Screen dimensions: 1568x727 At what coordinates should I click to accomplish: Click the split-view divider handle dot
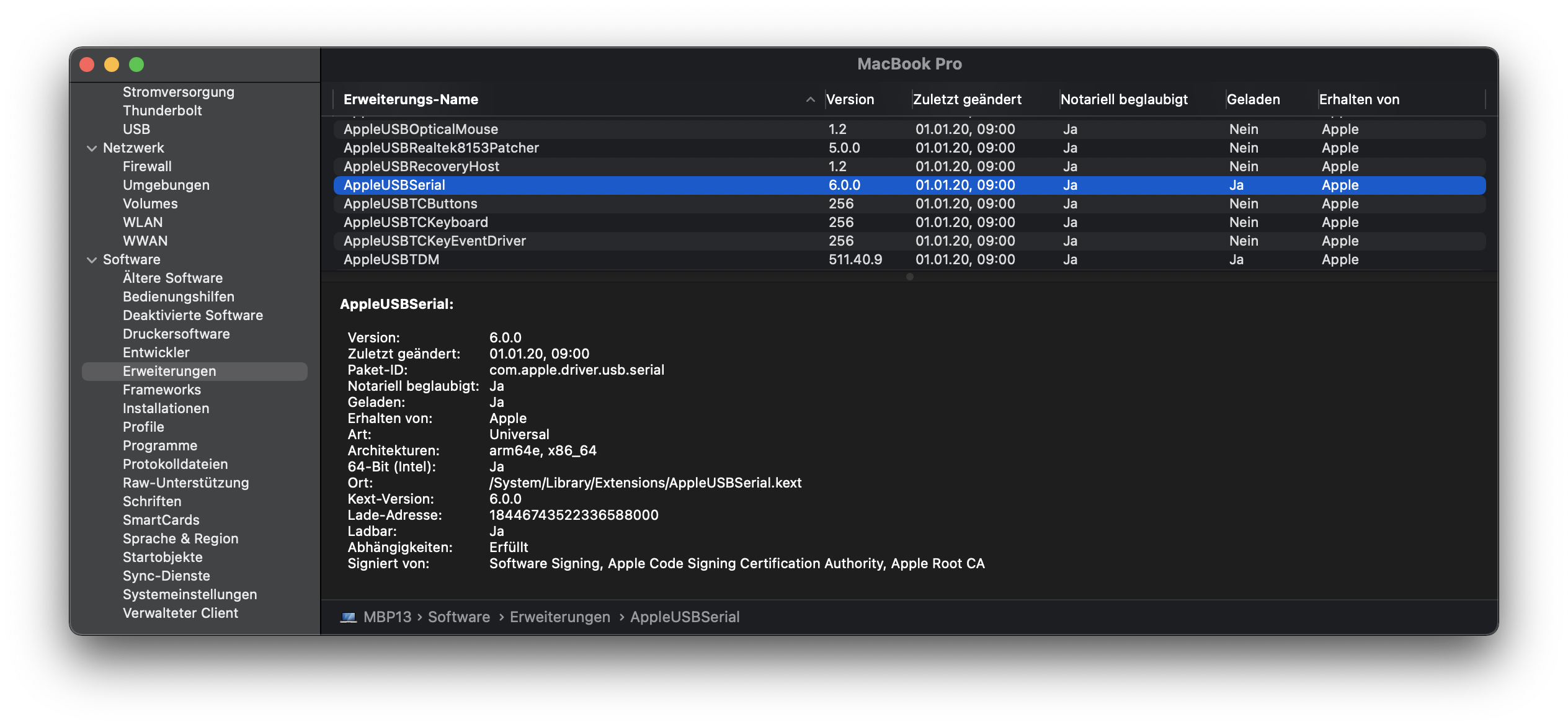[909, 277]
